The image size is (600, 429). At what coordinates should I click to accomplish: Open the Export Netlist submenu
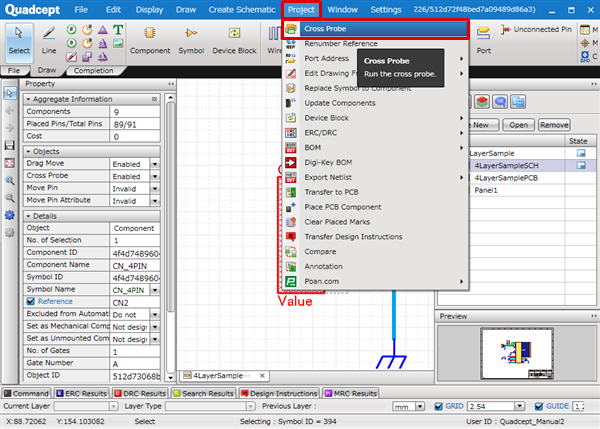click(x=375, y=177)
